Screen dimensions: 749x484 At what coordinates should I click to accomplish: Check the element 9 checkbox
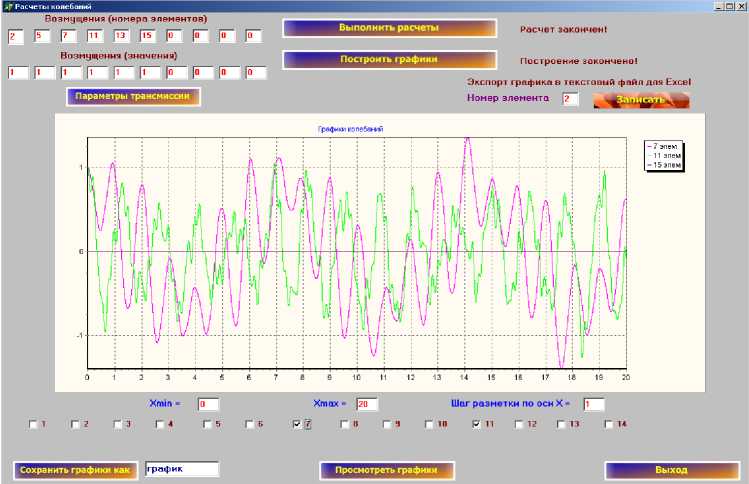coord(385,425)
